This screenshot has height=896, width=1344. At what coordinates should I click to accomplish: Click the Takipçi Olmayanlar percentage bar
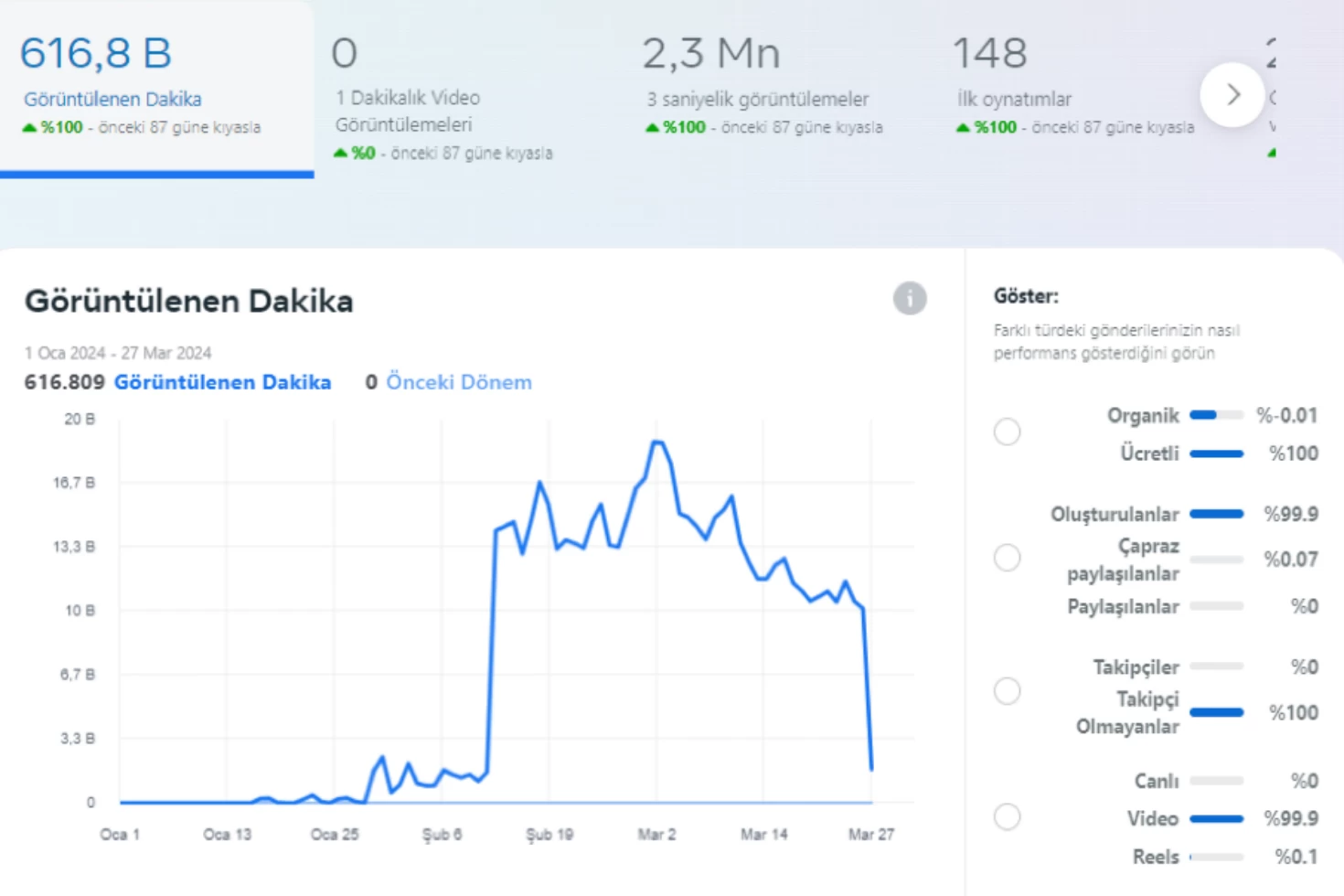(x=1216, y=712)
